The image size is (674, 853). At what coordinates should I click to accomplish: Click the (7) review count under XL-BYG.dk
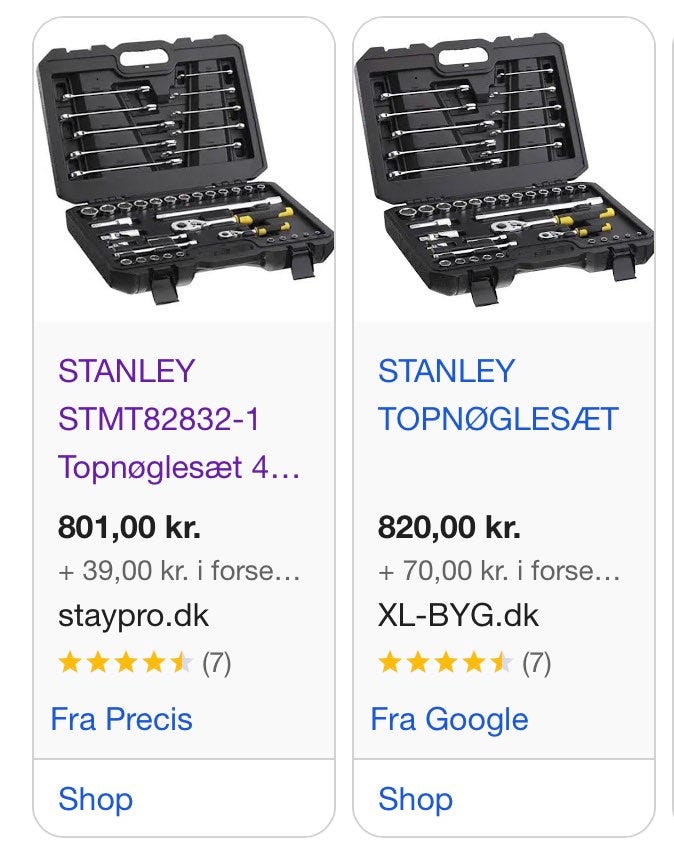click(537, 663)
